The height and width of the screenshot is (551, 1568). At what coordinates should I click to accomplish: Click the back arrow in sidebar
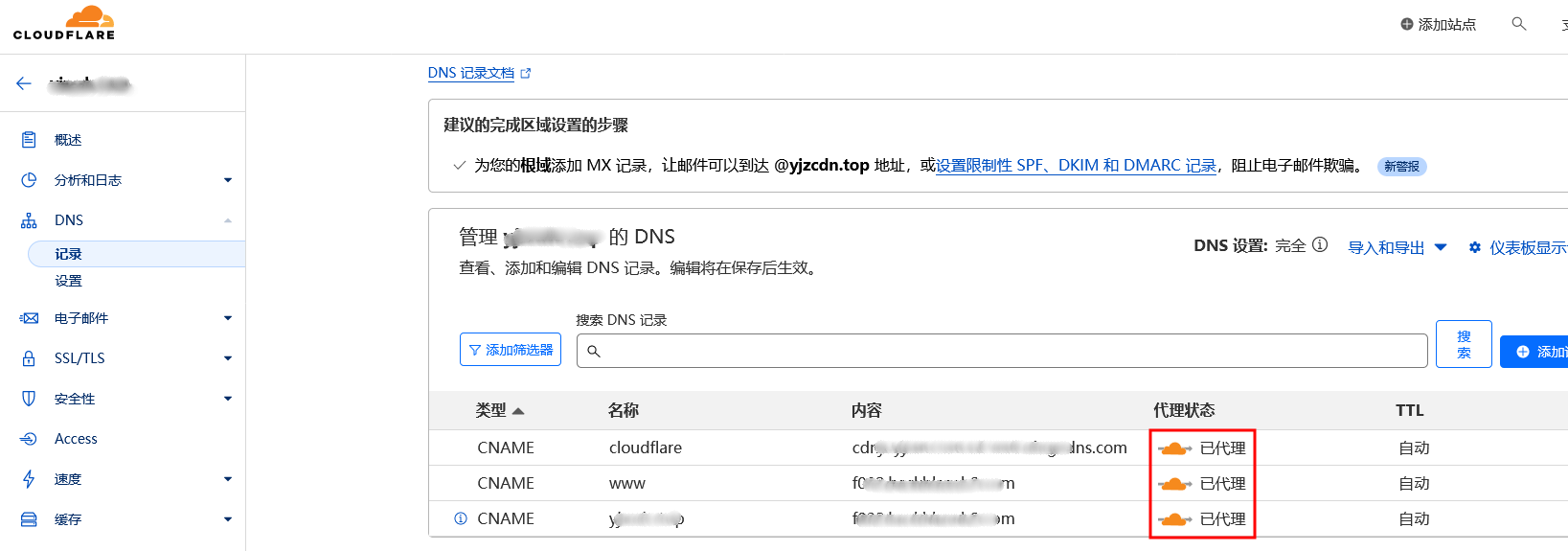24,84
